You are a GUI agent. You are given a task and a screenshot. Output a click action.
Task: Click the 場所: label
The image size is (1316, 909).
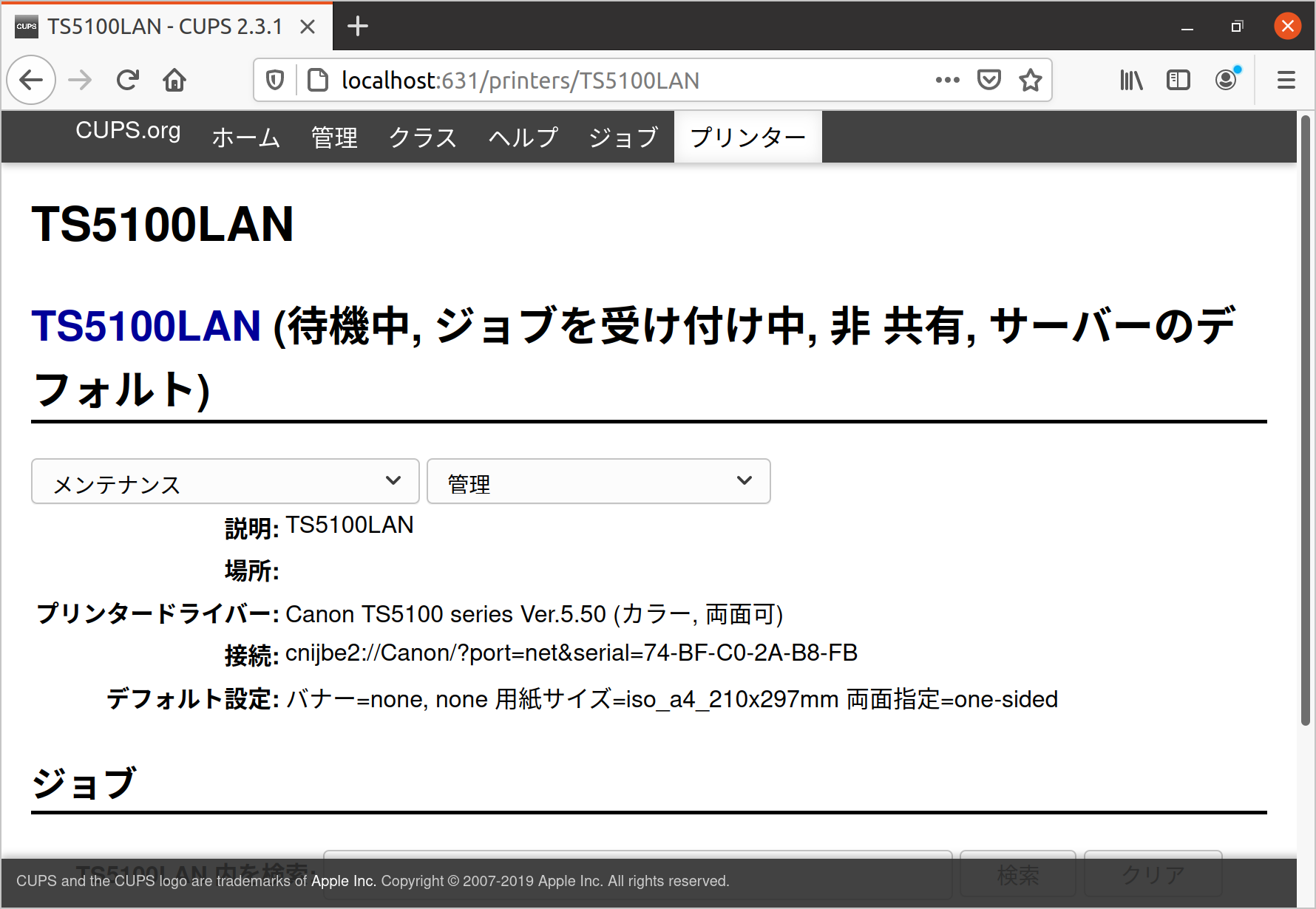coord(251,571)
